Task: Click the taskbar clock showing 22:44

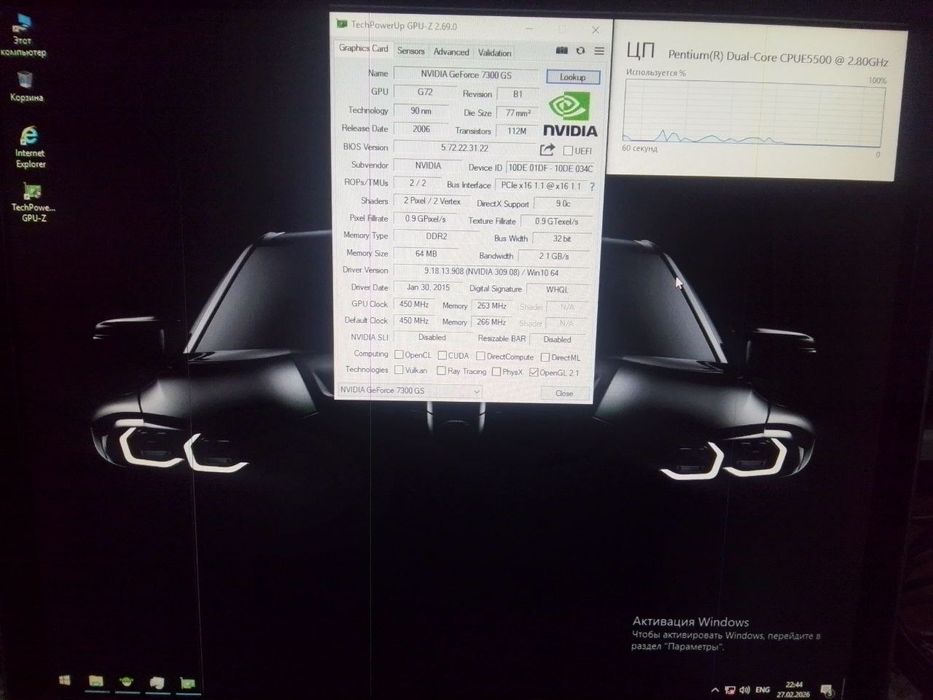Action: coord(793,689)
